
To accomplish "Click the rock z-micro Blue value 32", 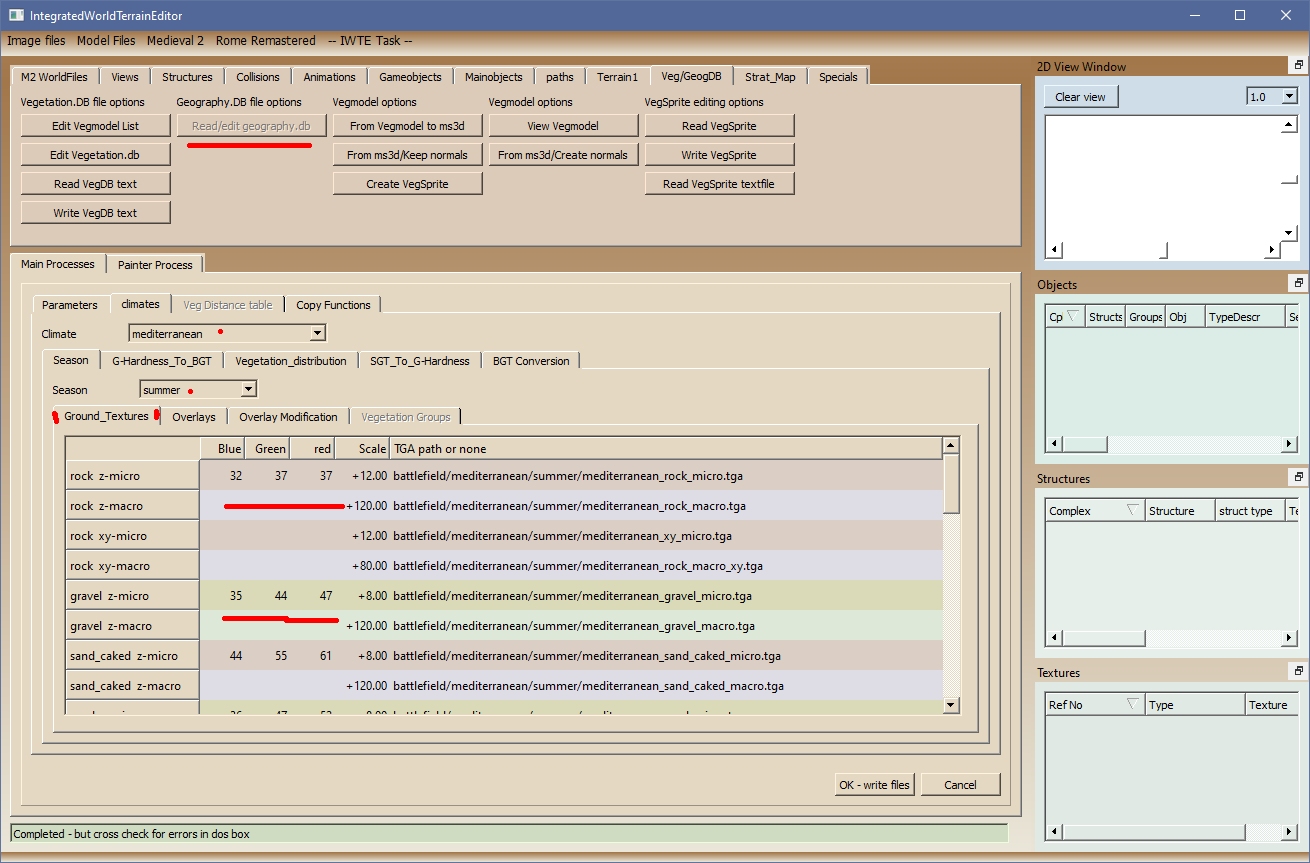I will [x=236, y=476].
